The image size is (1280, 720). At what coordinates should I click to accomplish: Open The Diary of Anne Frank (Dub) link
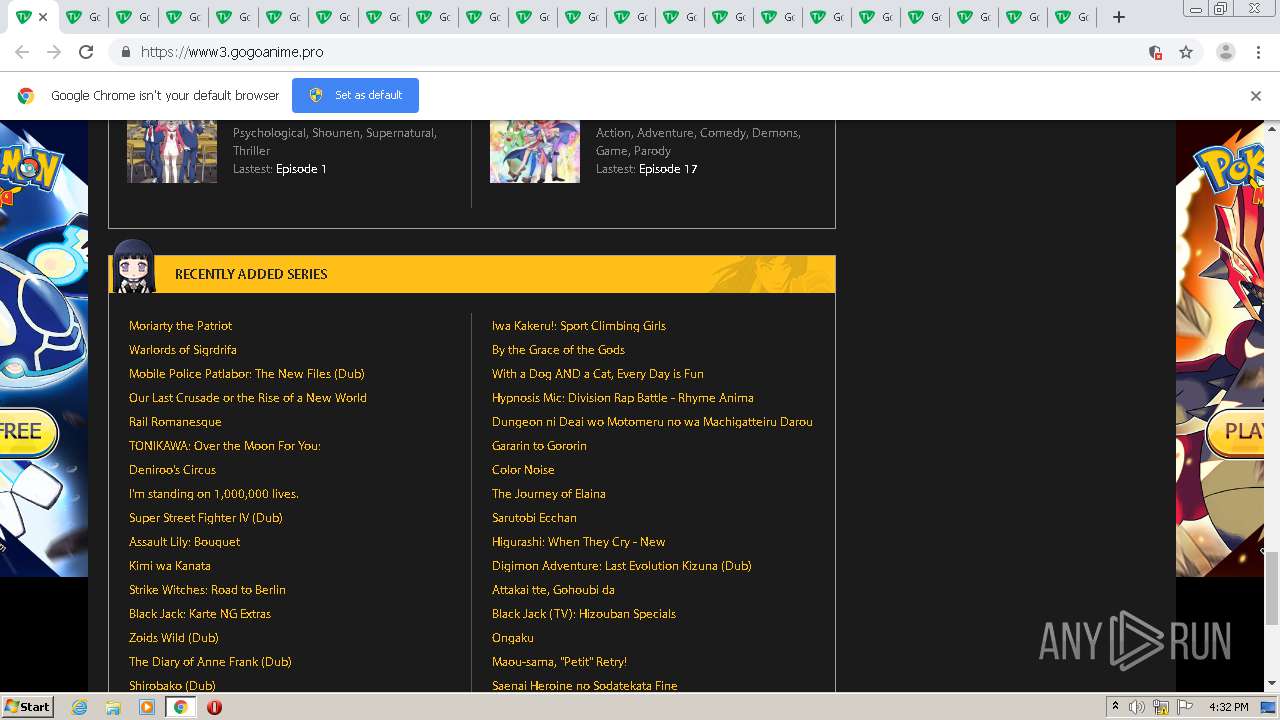coord(210,662)
